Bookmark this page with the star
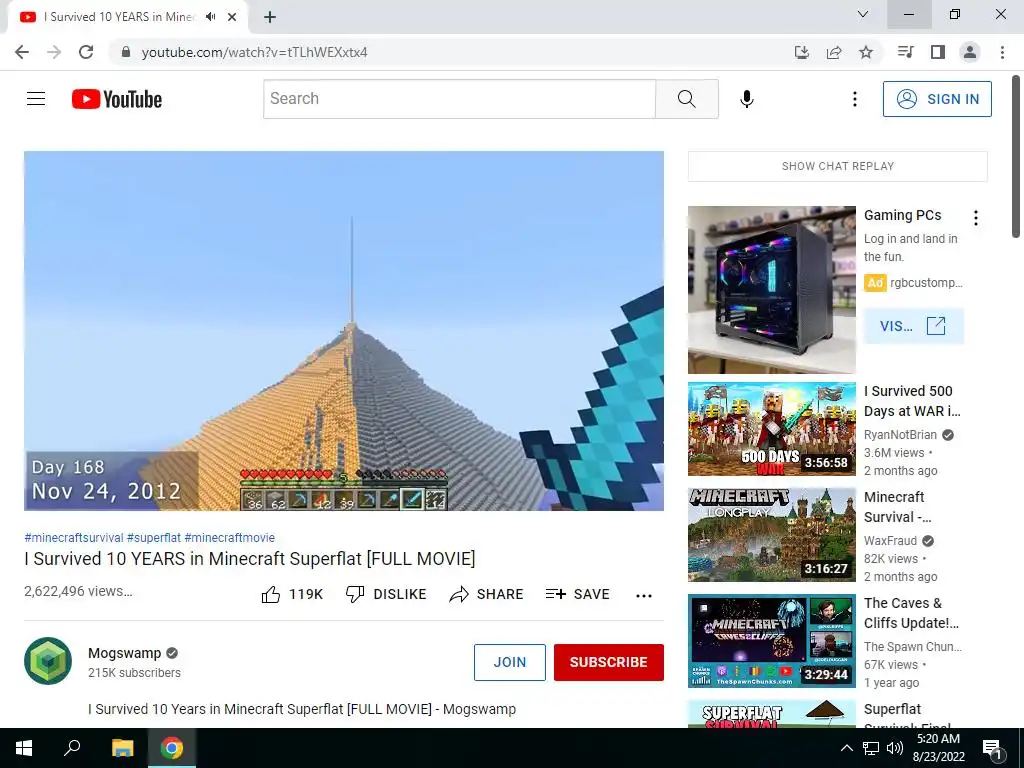 click(866, 52)
